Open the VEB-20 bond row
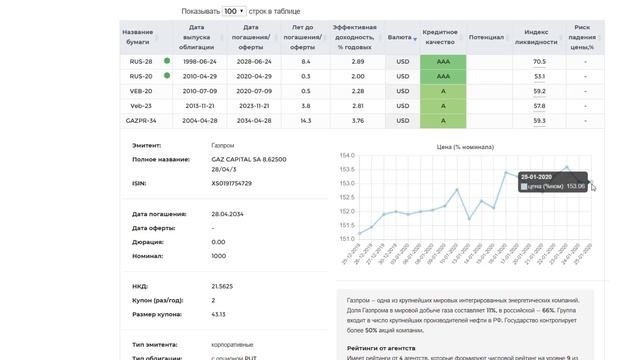The width and height of the screenshot is (640, 360). pos(362,91)
